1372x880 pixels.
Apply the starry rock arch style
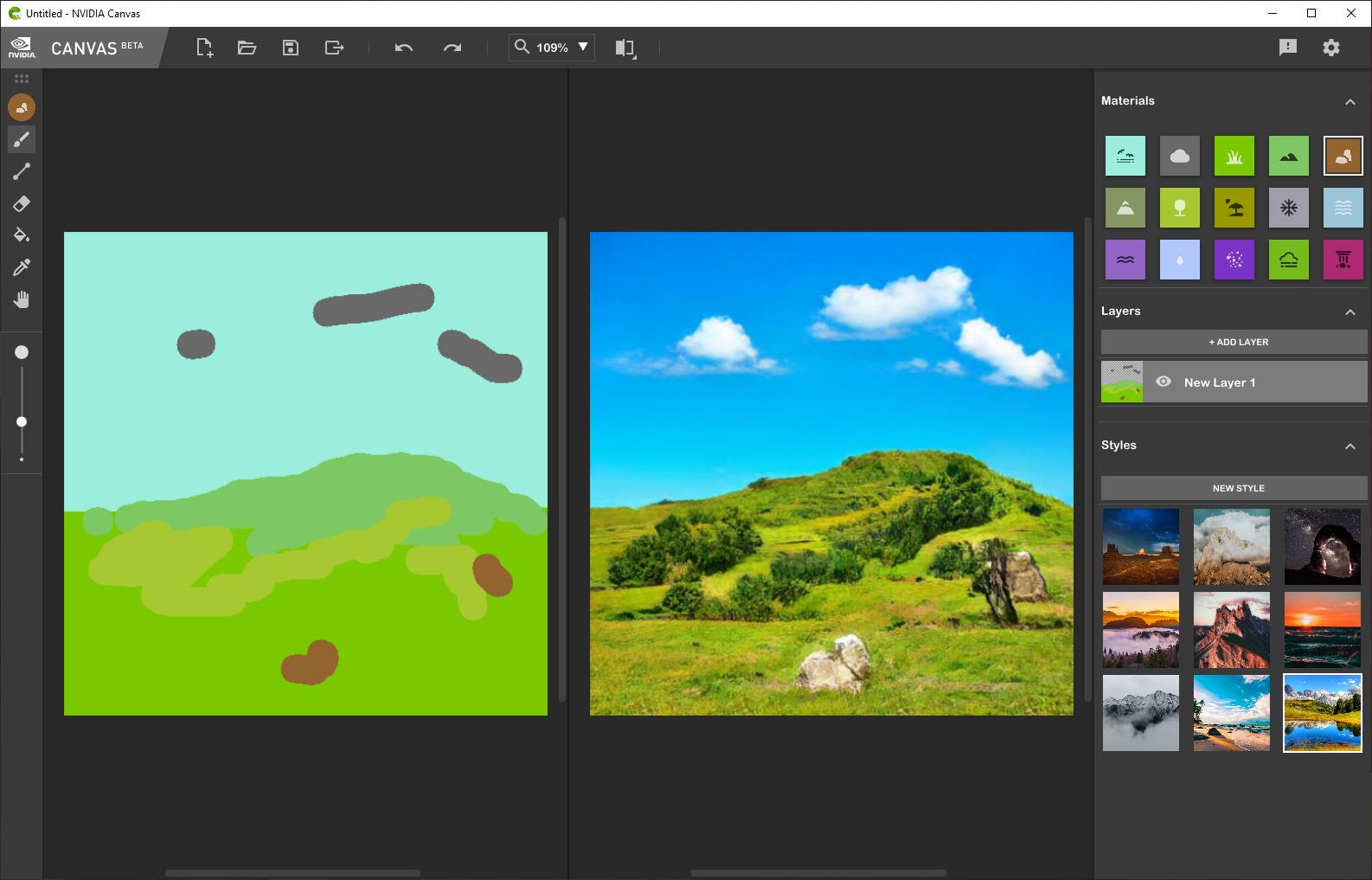(x=1323, y=547)
